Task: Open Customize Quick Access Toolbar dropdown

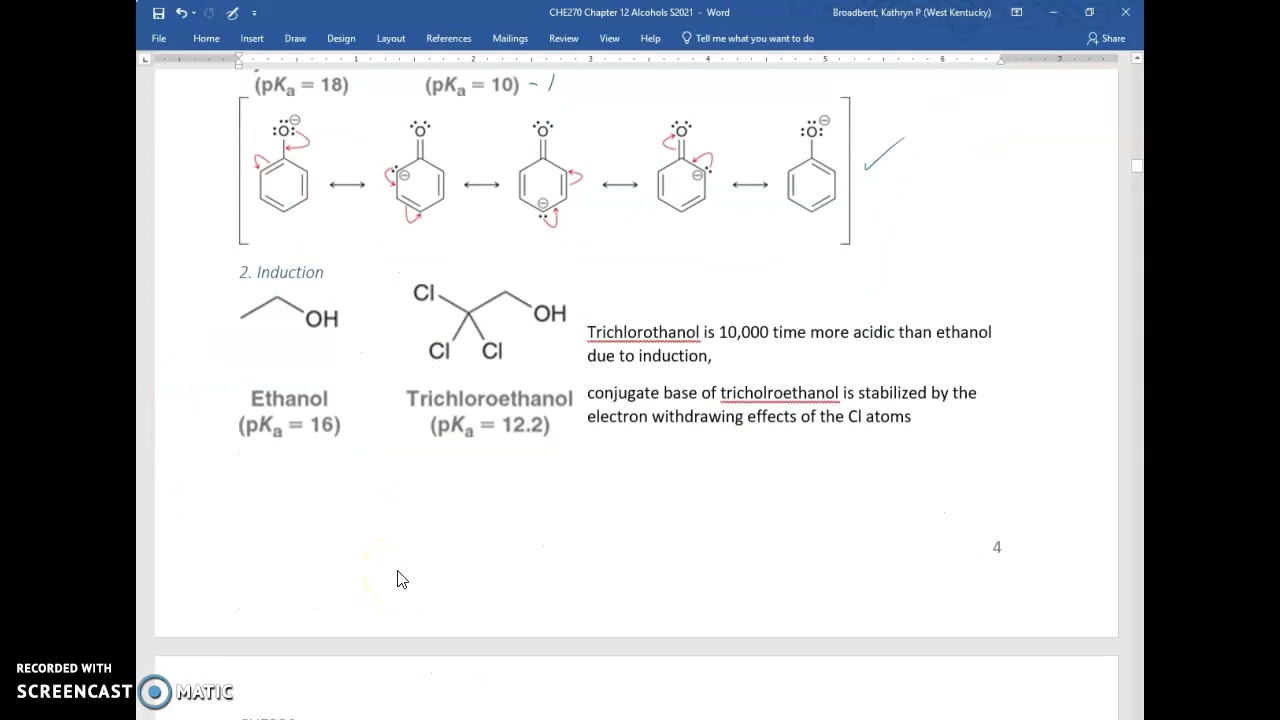Action: pos(254,13)
